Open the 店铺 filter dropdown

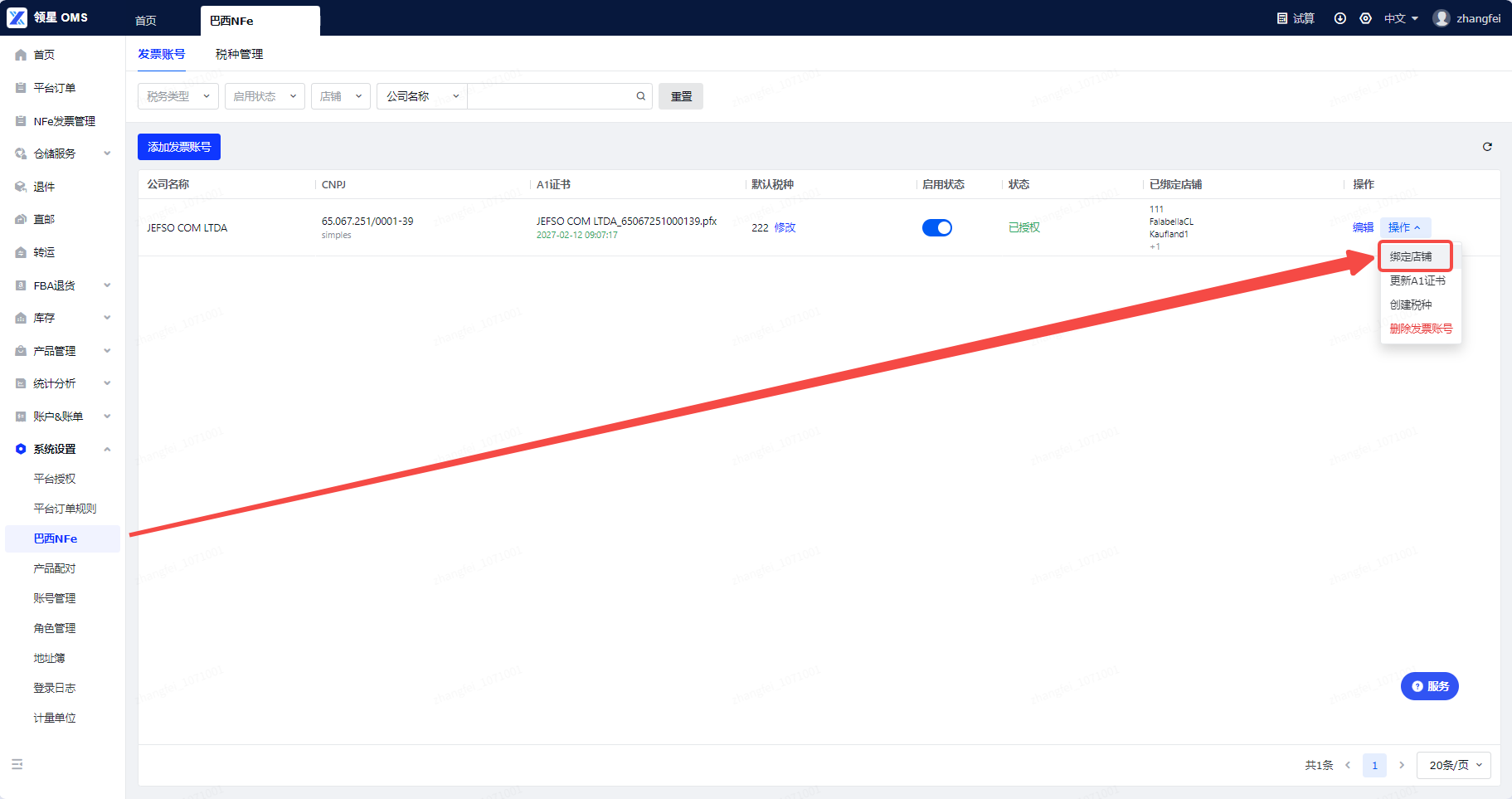tap(341, 96)
